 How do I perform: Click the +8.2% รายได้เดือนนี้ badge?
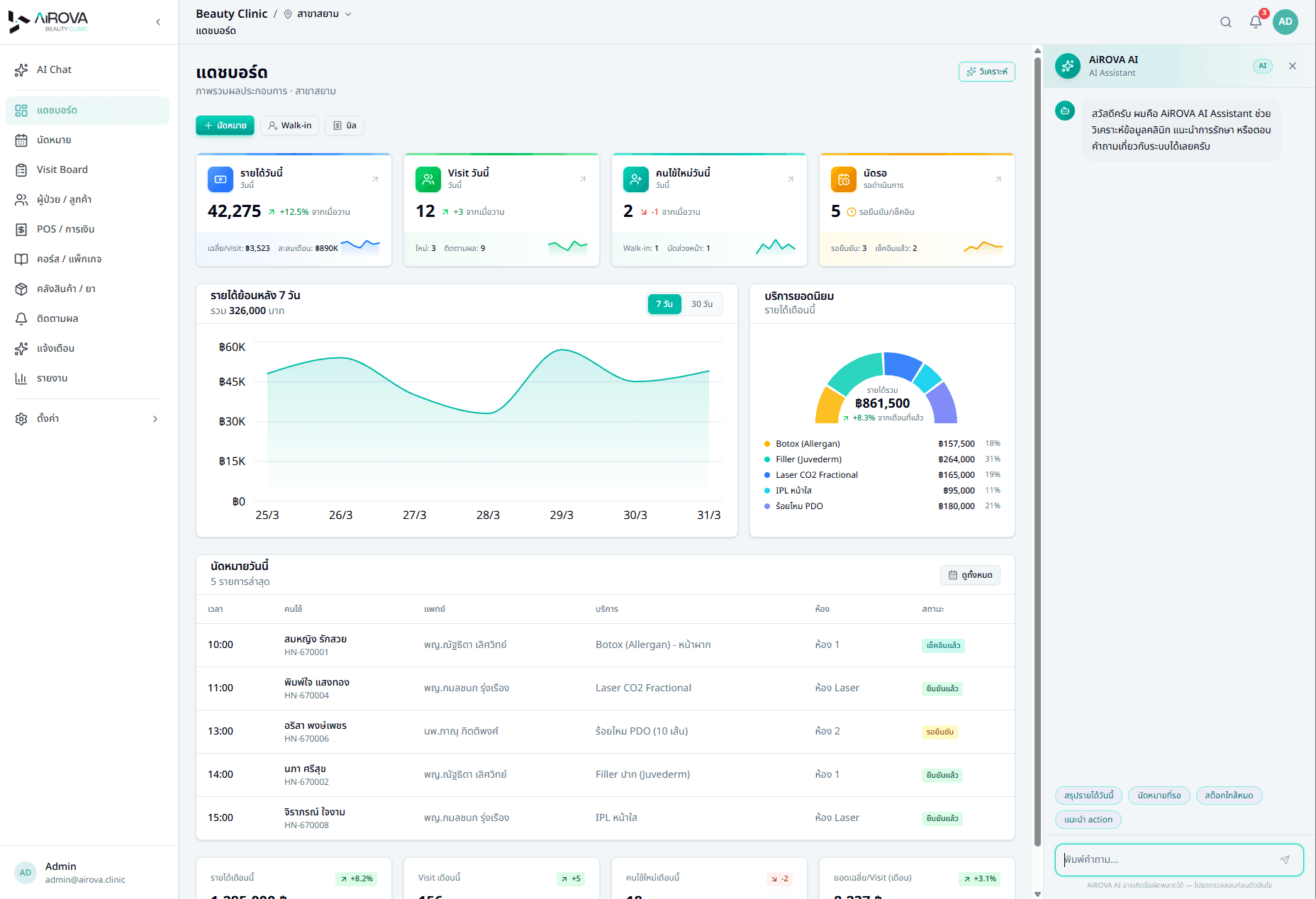point(356,878)
